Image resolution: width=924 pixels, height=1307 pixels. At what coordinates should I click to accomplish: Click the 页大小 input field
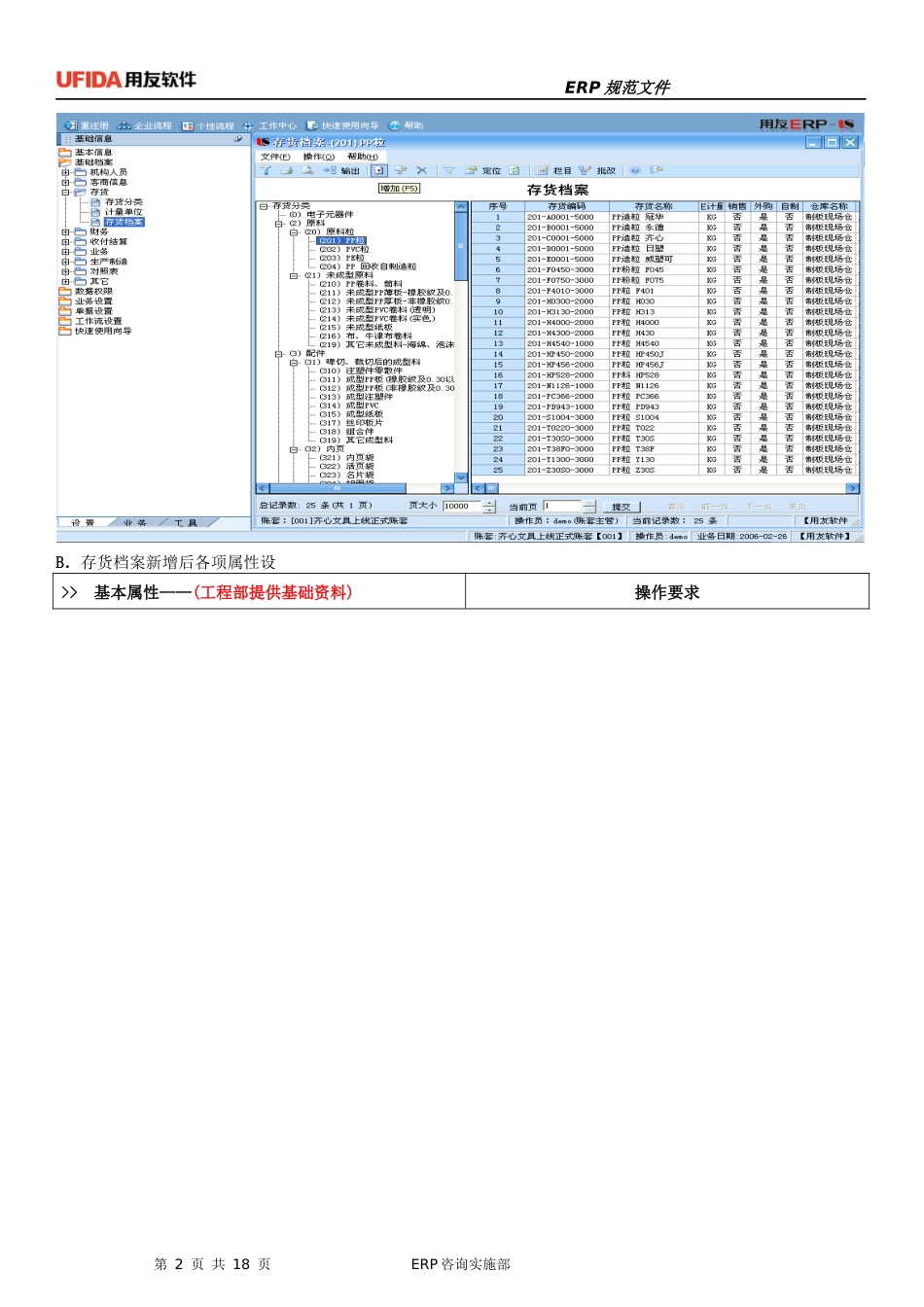[462, 507]
